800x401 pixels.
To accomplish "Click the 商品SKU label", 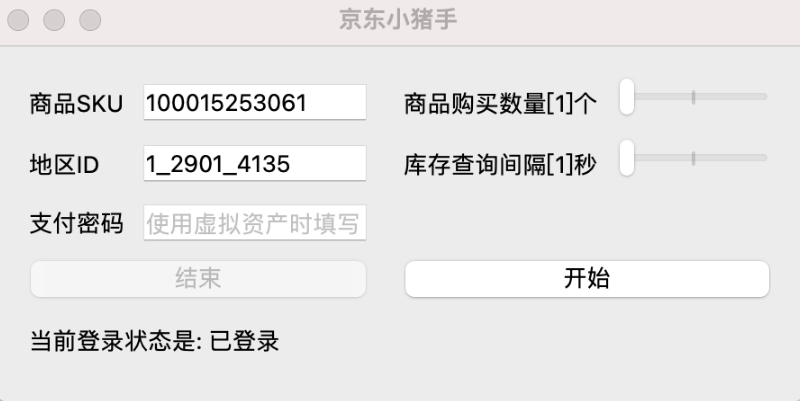I will (77, 104).
